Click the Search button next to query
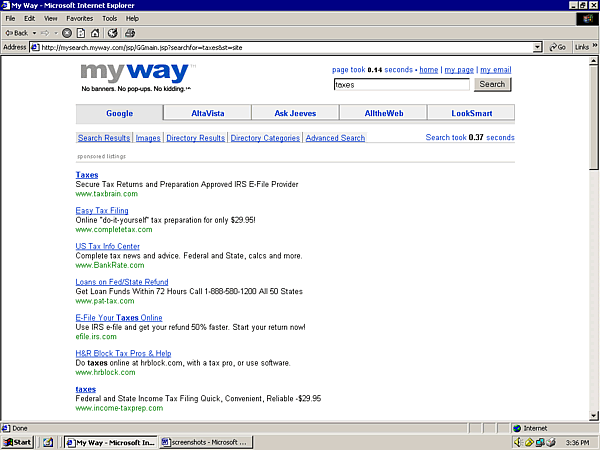This screenshot has width=600, height=450. (x=492, y=85)
